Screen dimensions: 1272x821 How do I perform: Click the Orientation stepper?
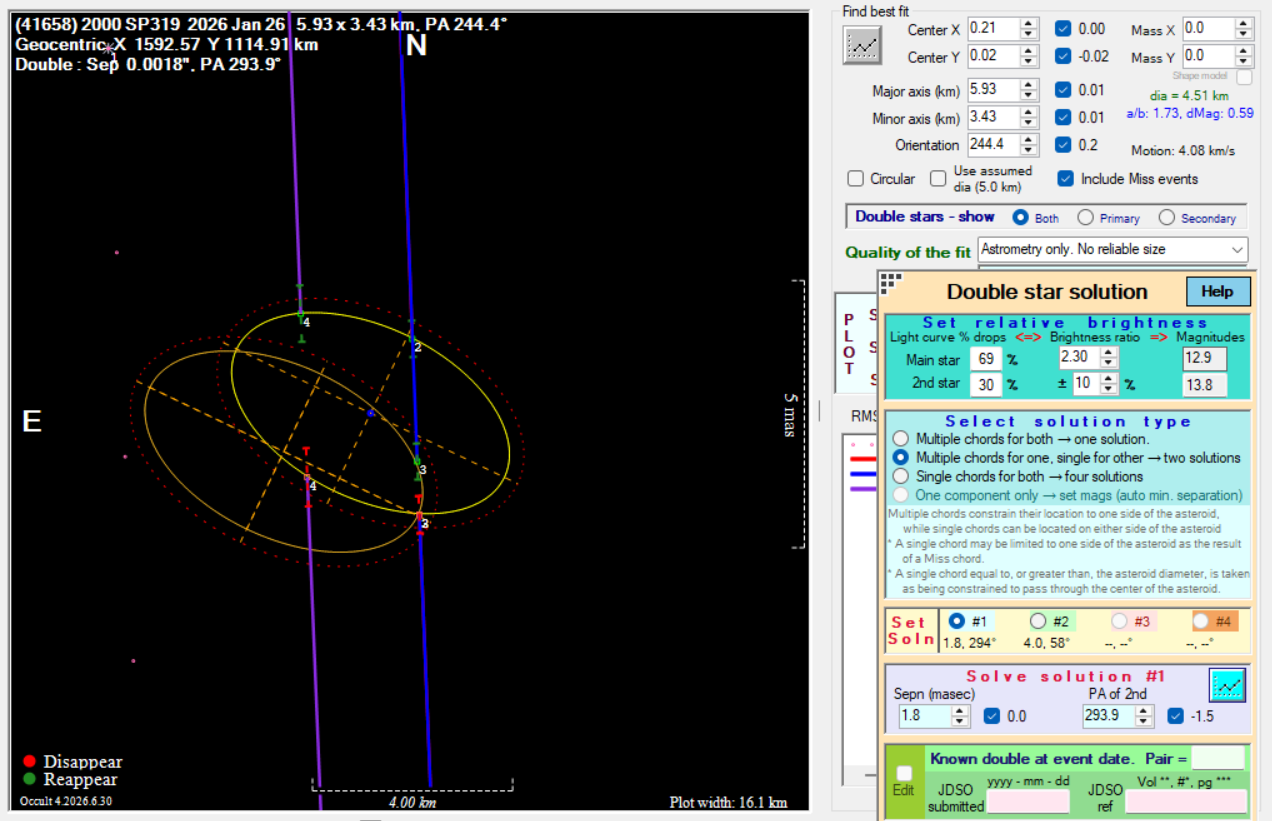[1029, 145]
